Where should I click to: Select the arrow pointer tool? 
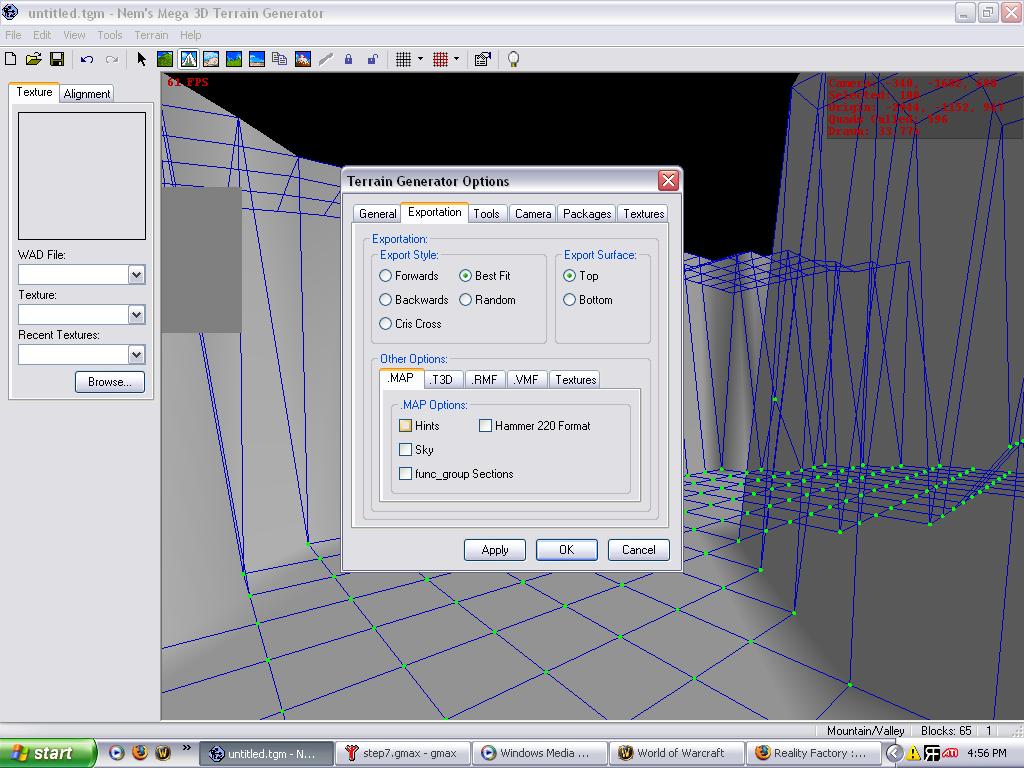click(x=141, y=60)
